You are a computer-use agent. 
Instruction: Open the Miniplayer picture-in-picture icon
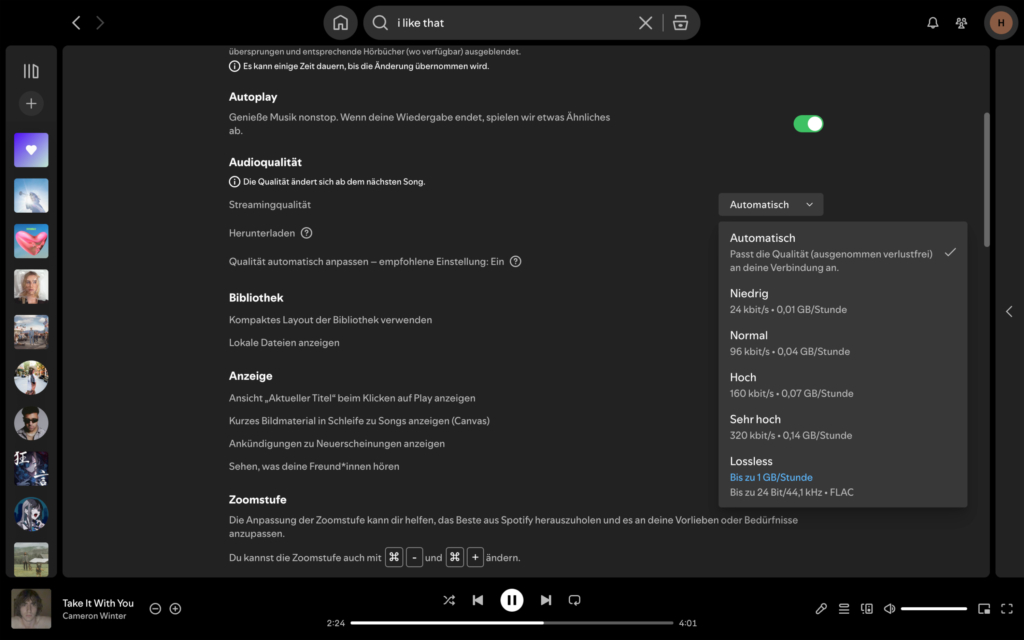coord(983,608)
